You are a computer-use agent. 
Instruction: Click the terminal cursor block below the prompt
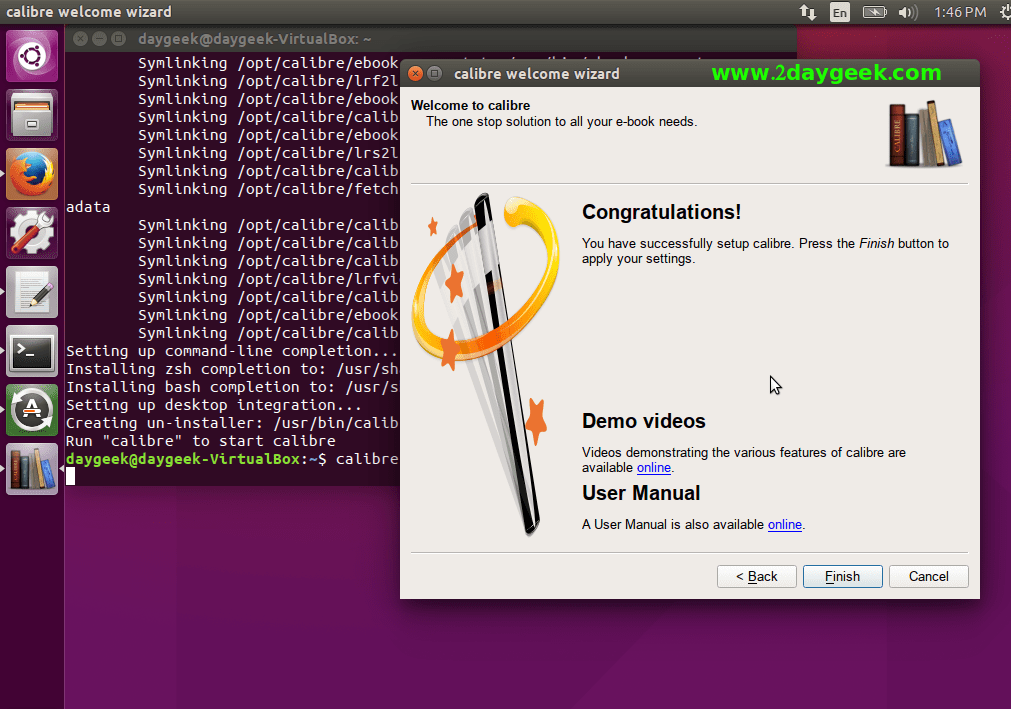[70, 476]
